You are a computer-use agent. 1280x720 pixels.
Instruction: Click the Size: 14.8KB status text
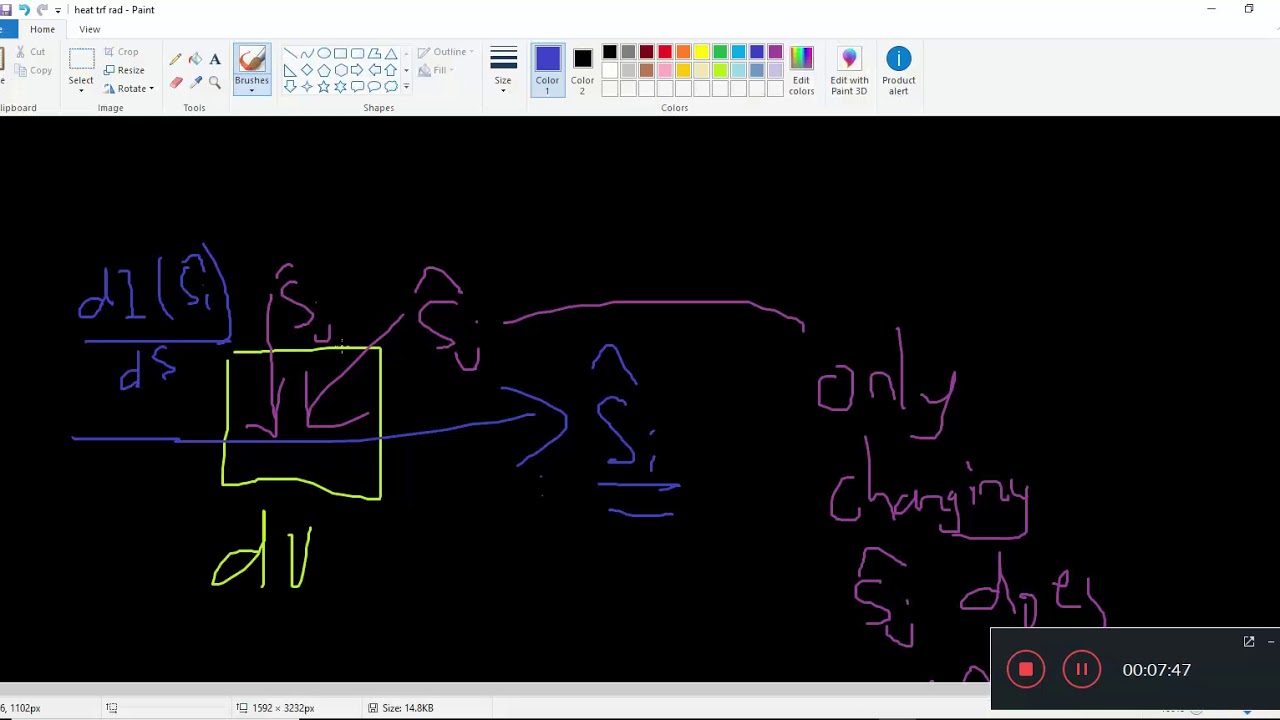coord(407,708)
